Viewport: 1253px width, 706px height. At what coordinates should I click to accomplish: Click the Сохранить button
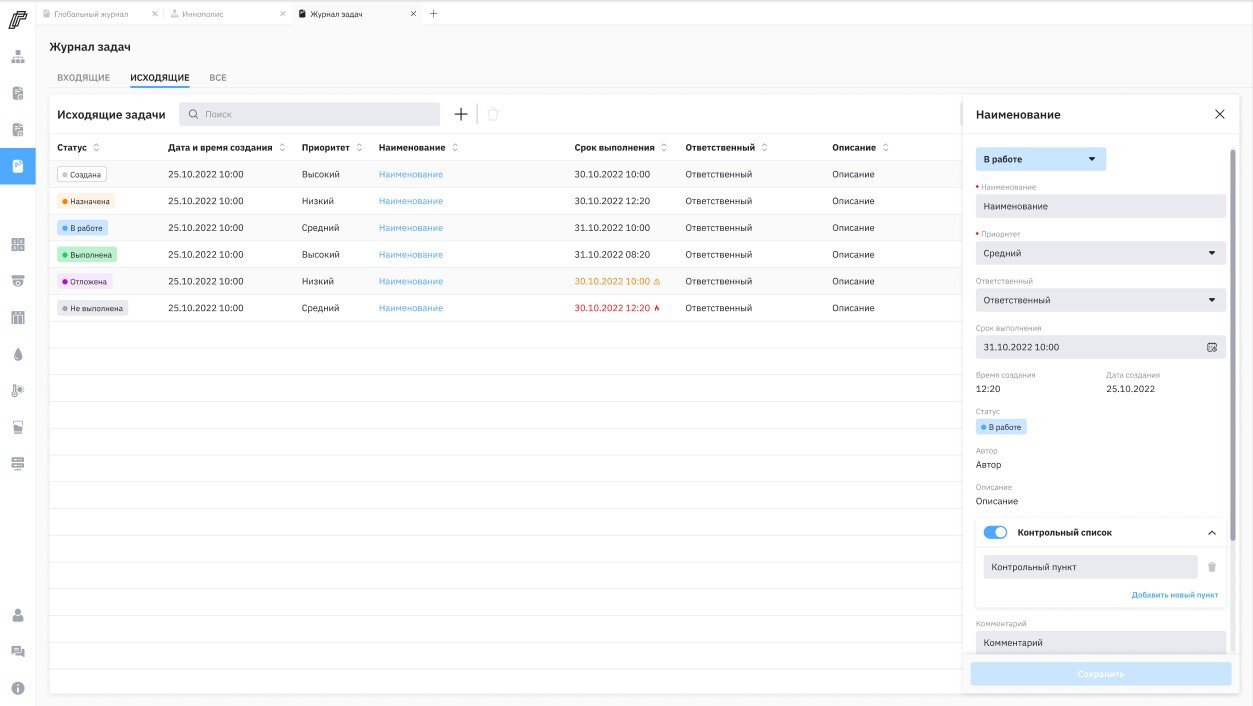coord(1100,674)
